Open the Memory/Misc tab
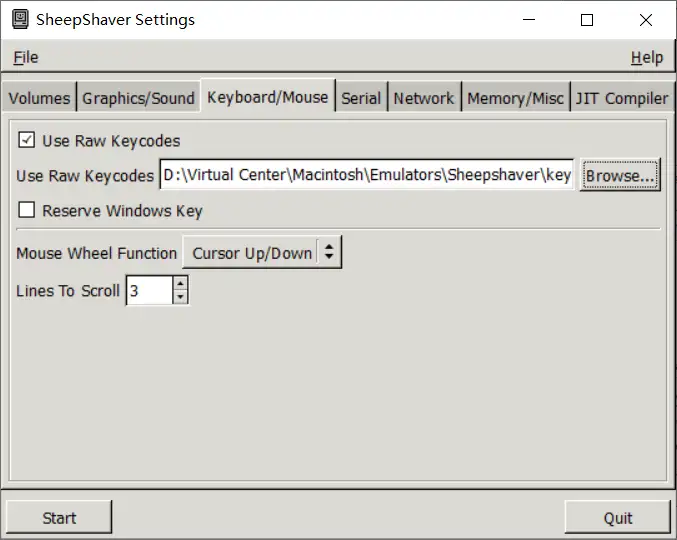Viewport: 677px width, 540px height. pyautogui.click(x=516, y=98)
